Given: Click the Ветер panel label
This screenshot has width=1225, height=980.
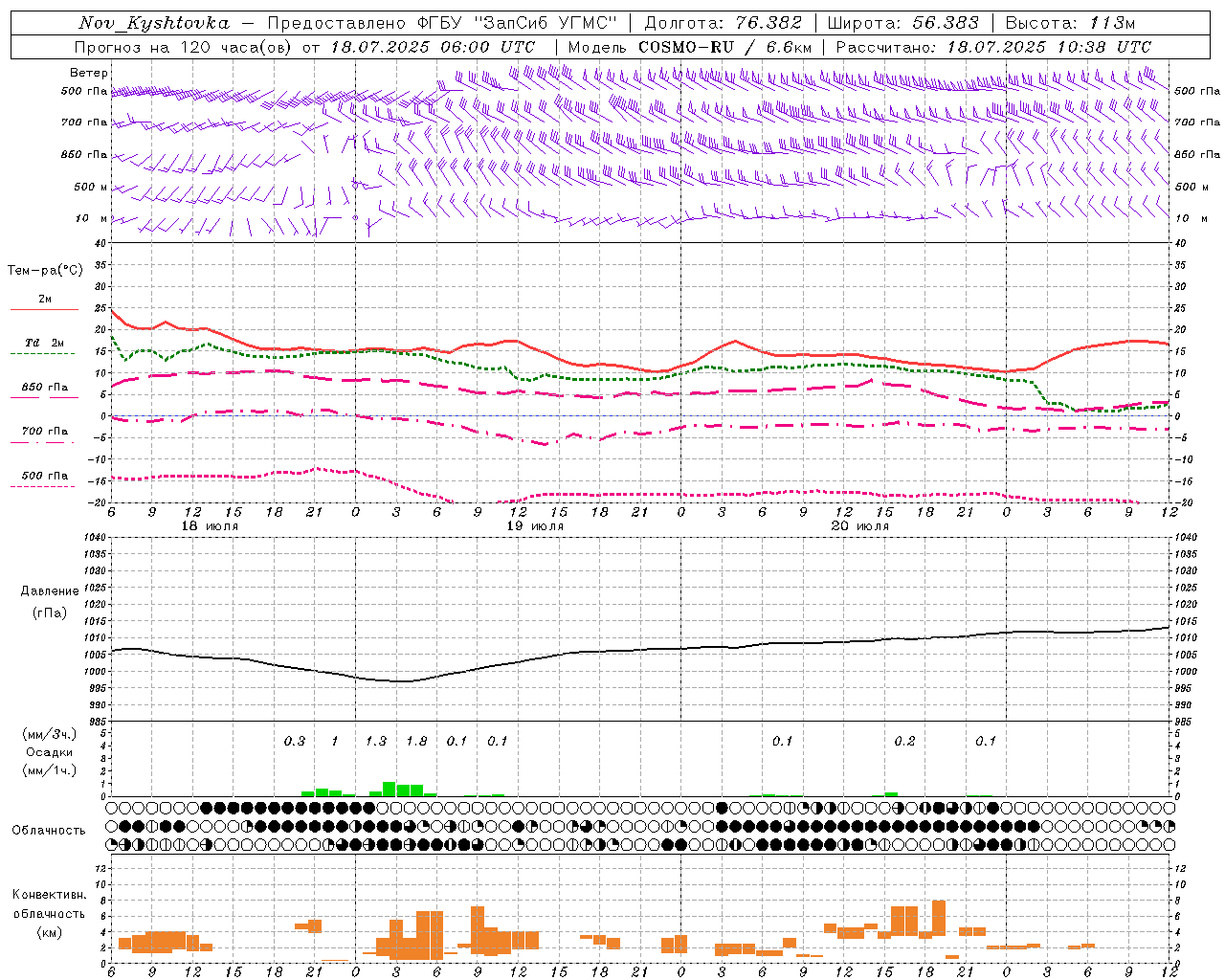Looking at the screenshot, I should [x=89, y=73].
